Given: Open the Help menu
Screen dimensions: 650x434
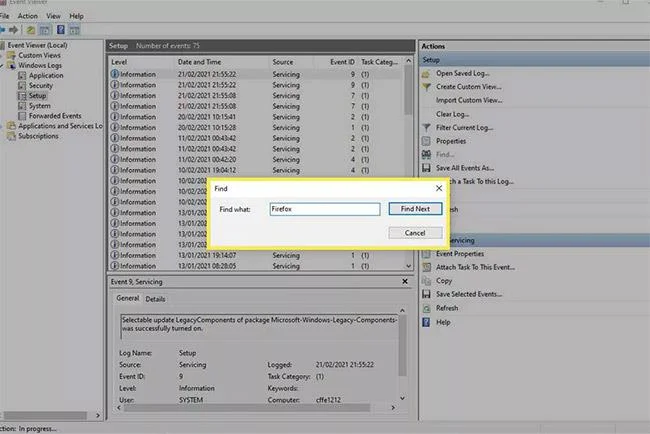Looking at the screenshot, I should (x=76, y=16).
